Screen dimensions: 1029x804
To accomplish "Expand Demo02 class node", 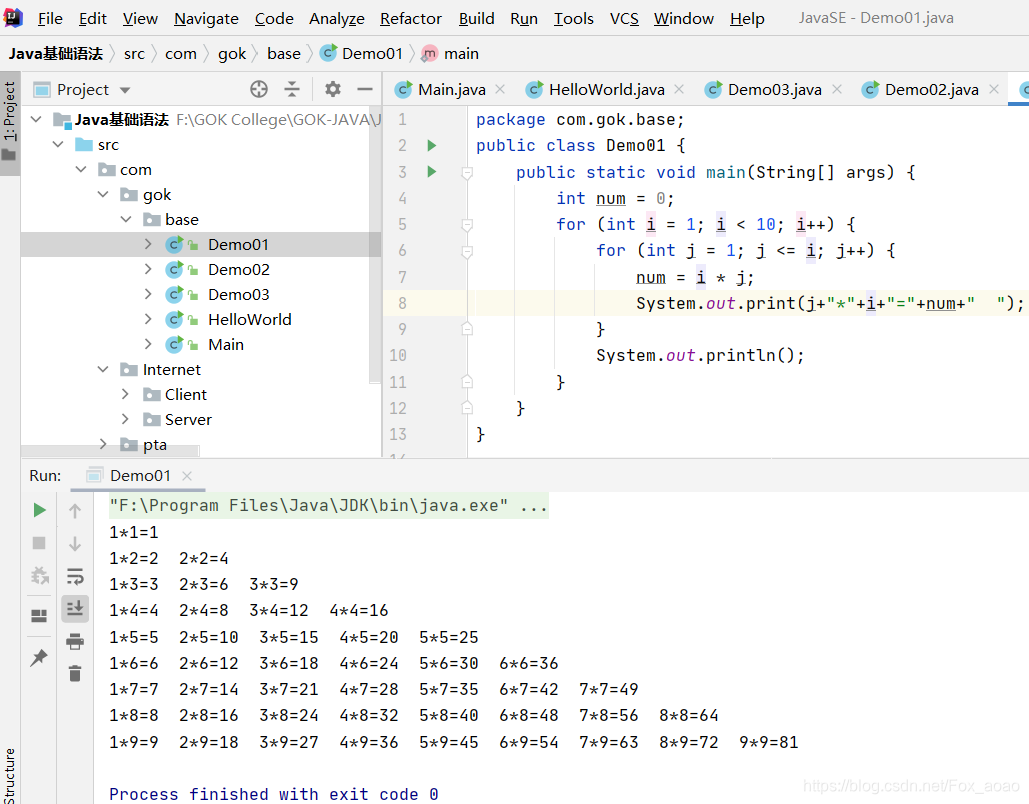I will 148,269.
